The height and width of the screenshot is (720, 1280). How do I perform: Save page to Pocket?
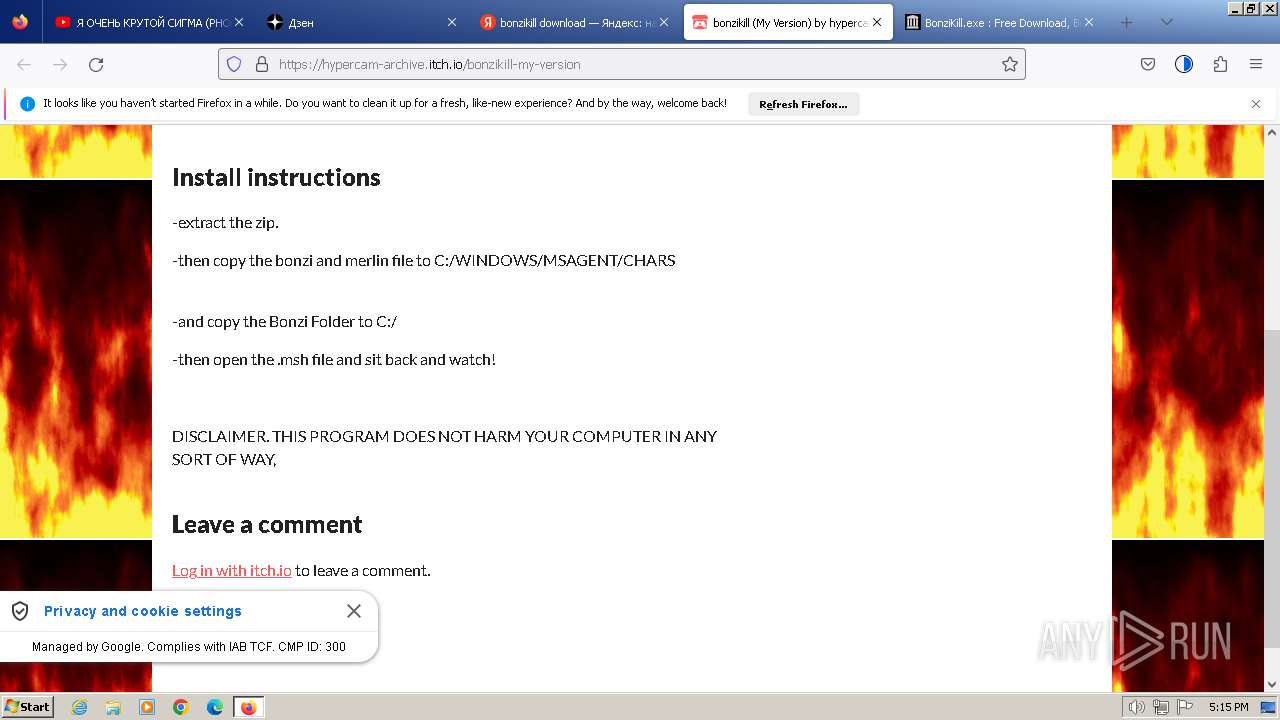[1148, 64]
